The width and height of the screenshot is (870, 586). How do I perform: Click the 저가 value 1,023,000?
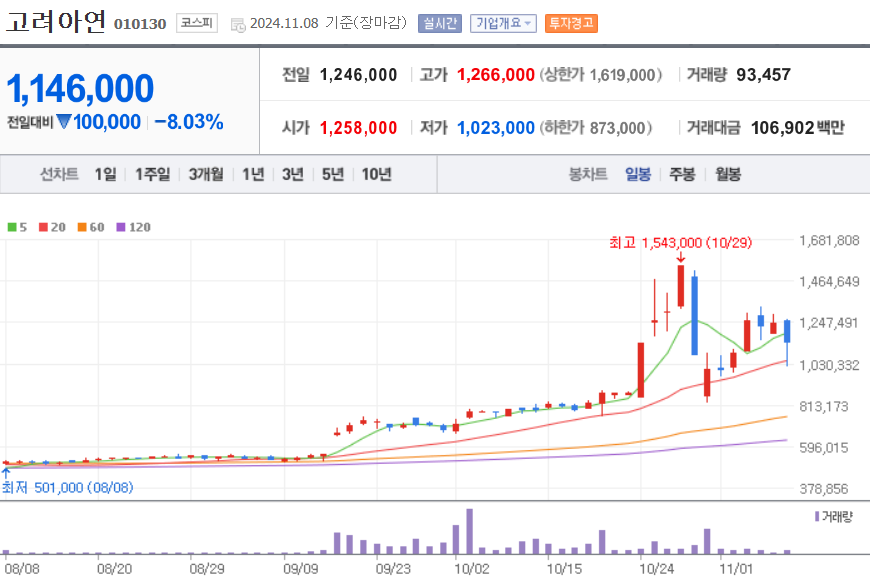(x=495, y=128)
